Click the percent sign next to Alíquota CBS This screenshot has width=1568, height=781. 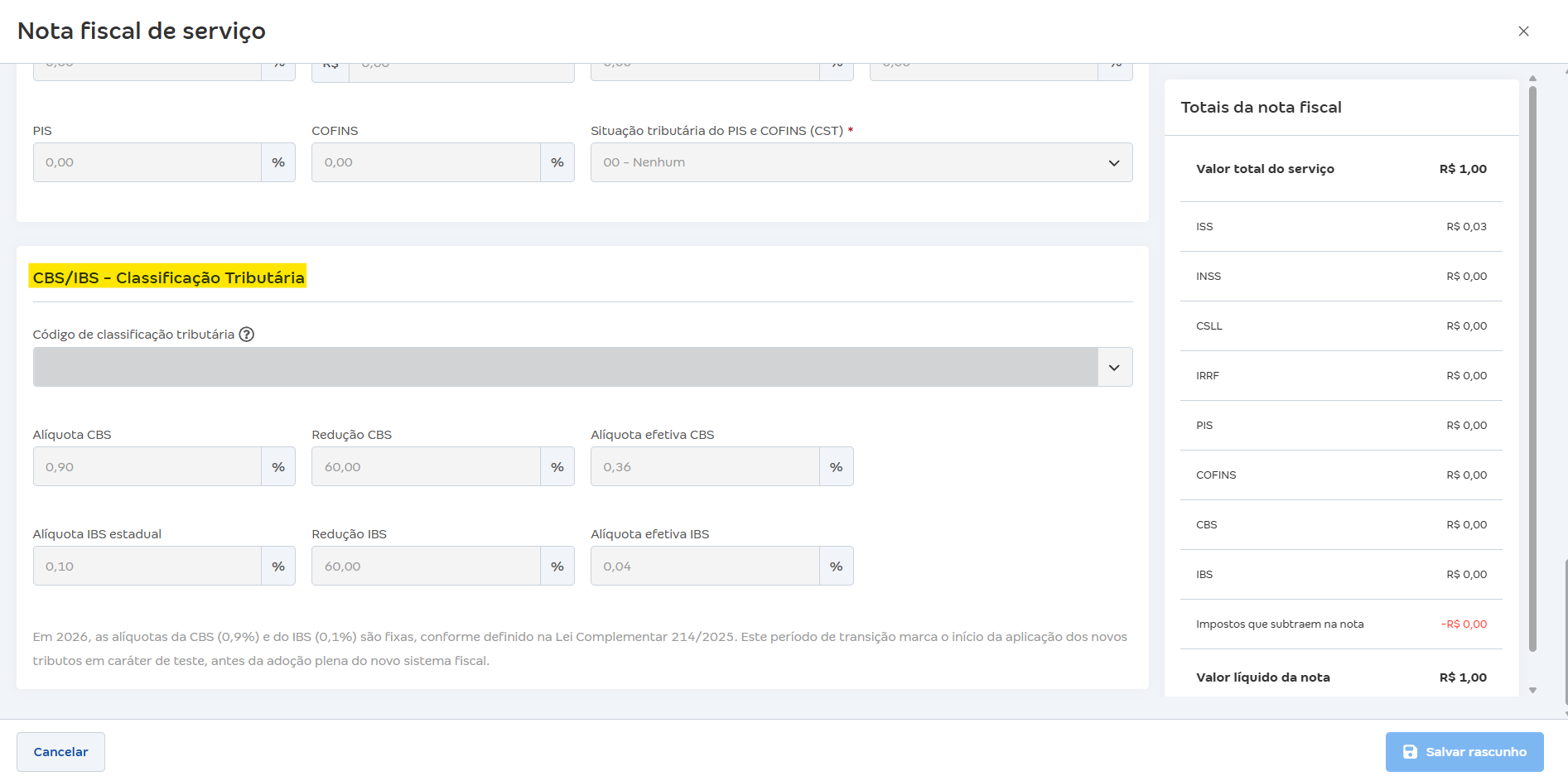pos(278,467)
